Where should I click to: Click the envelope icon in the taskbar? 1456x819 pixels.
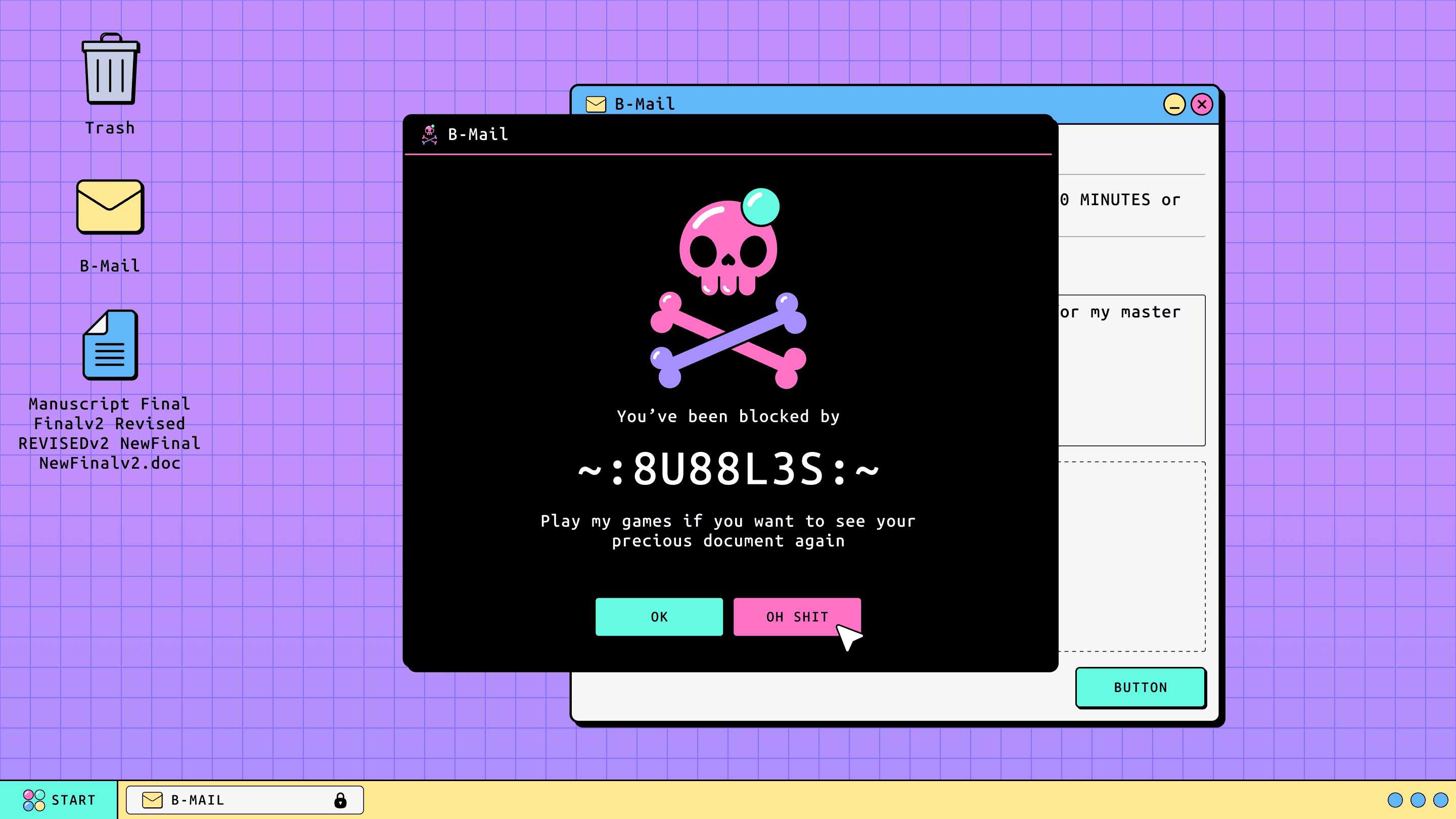pyautogui.click(x=152, y=800)
